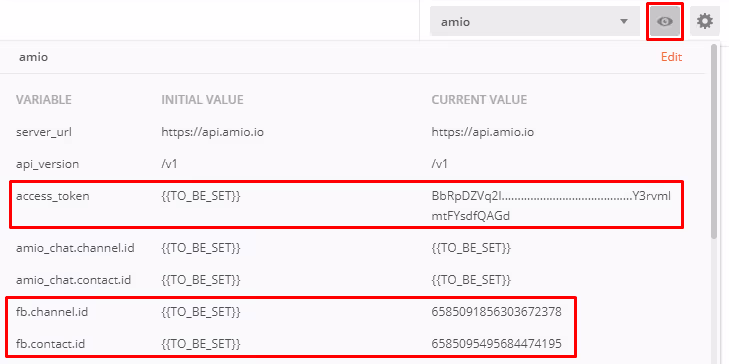Screen dimensions: 729x364
Task: Click amio_chat.contact.id current value {{TO_BE_SET}}
Action: pos(471,280)
